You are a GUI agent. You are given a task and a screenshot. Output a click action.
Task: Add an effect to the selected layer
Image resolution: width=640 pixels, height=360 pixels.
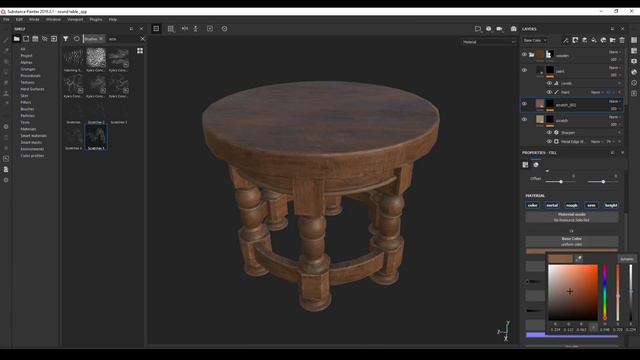(566, 40)
